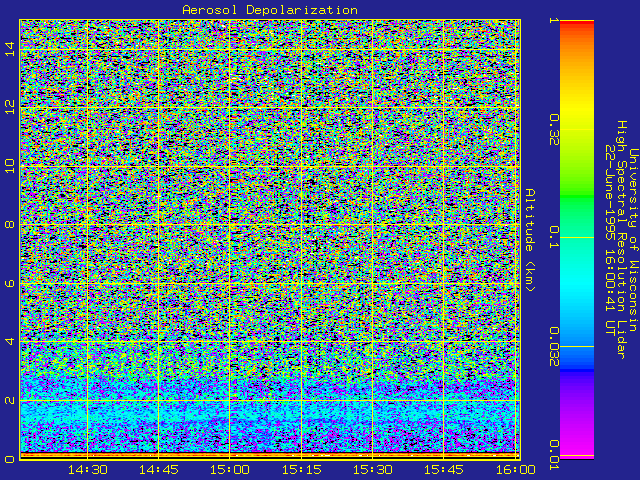Click the 0 km altitude axis label
Viewport: 640px width, 480px height.
coord(9,459)
